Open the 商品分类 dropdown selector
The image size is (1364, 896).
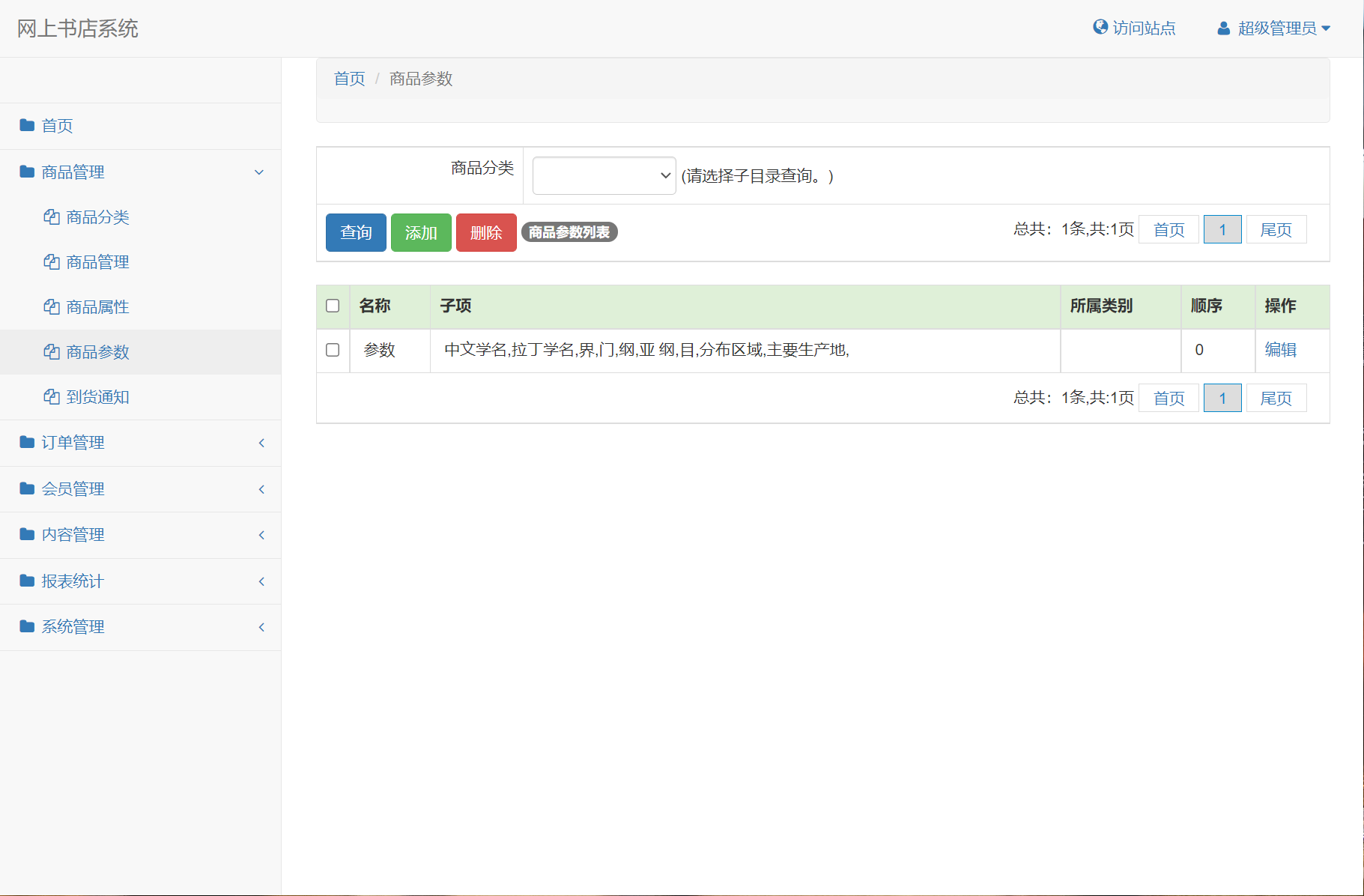[603, 175]
